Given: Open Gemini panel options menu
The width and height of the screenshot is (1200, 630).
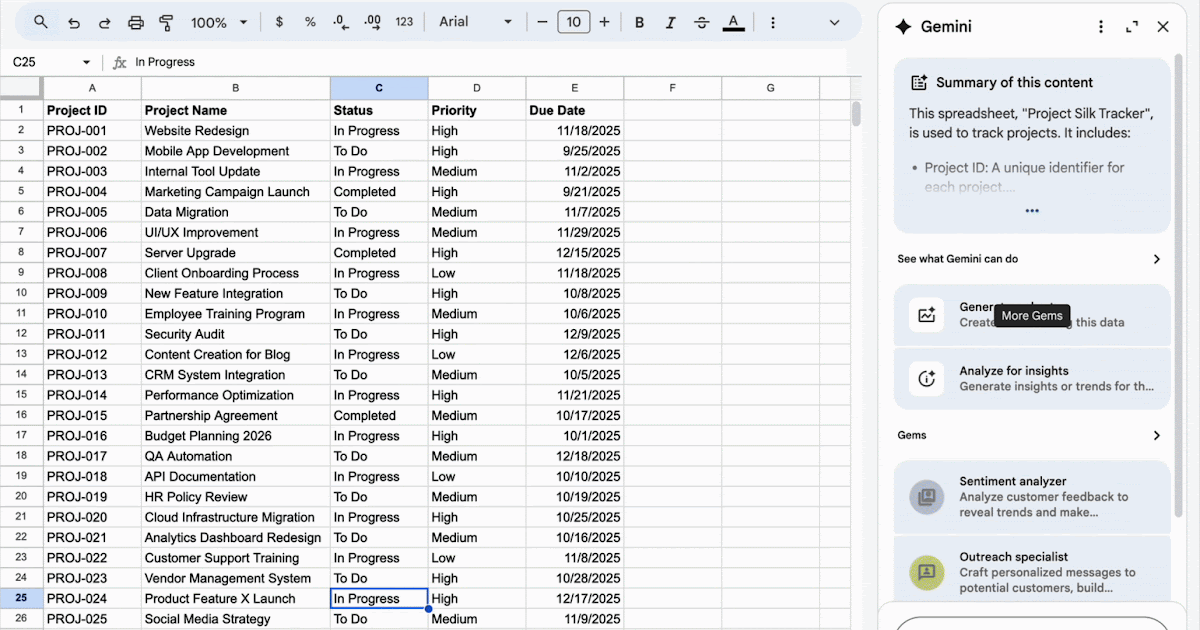Looking at the screenshot, I should (x=1100, y=26).
